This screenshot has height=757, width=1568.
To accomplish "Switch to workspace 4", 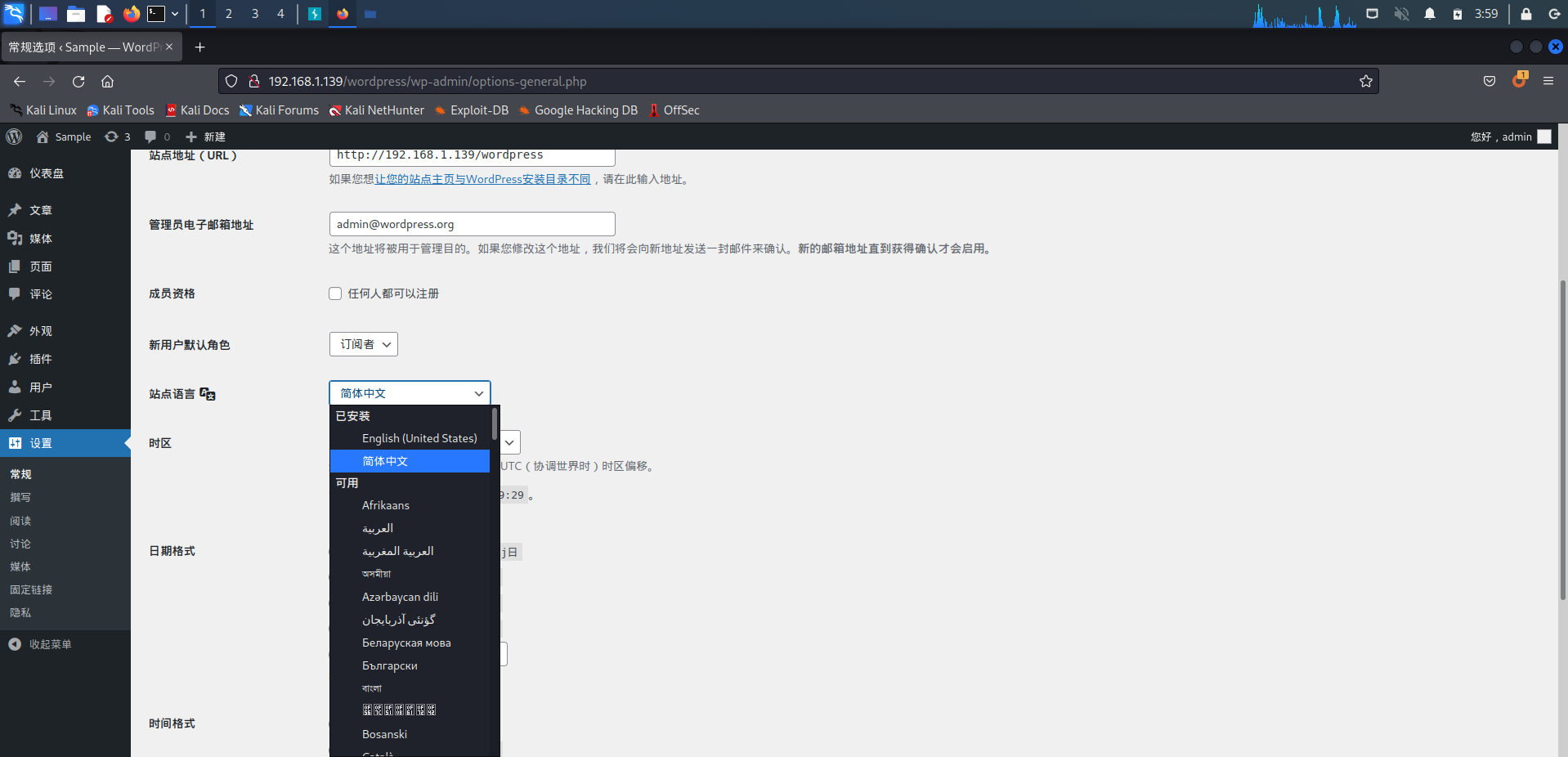I will coord(280,13).
